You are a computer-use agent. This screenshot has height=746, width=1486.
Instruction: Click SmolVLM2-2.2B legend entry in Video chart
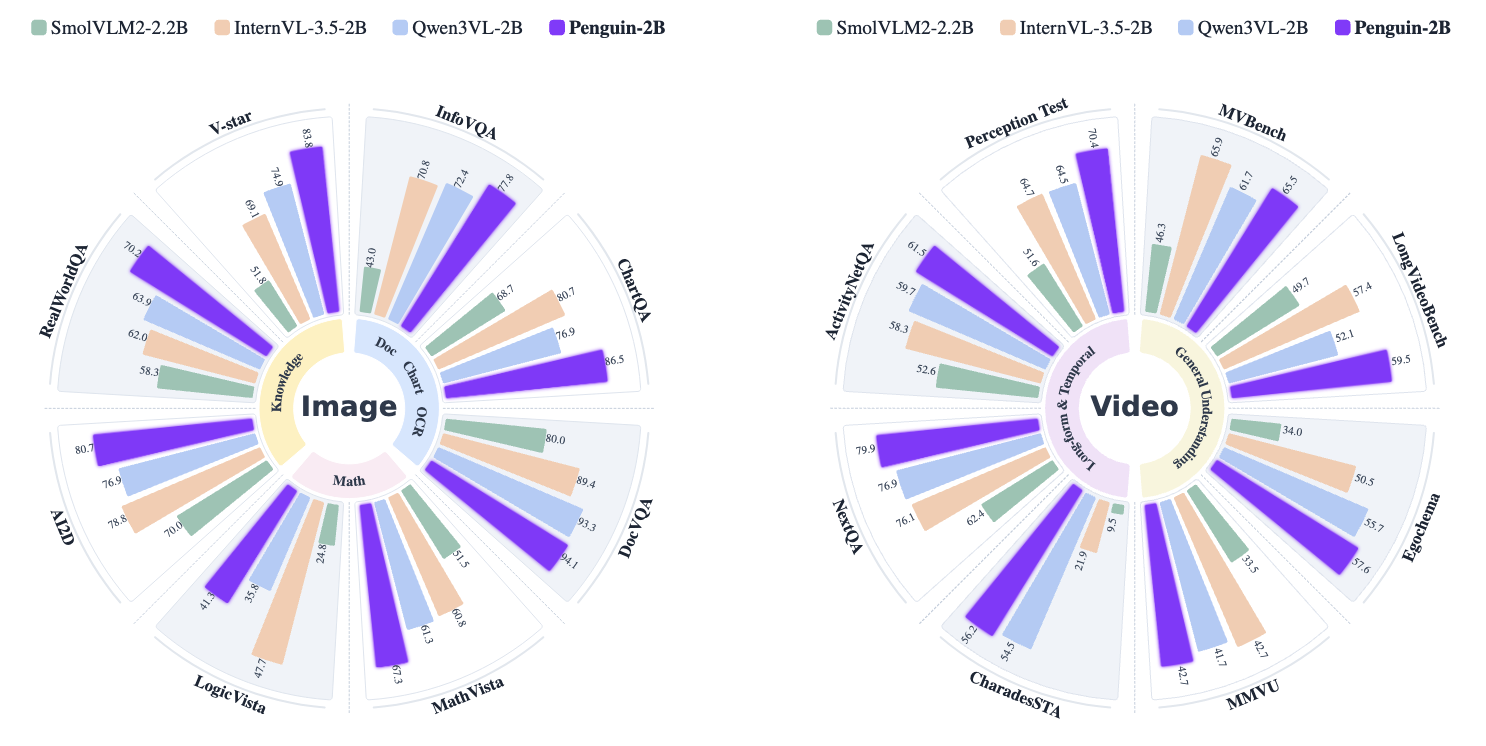click(895, 28)
